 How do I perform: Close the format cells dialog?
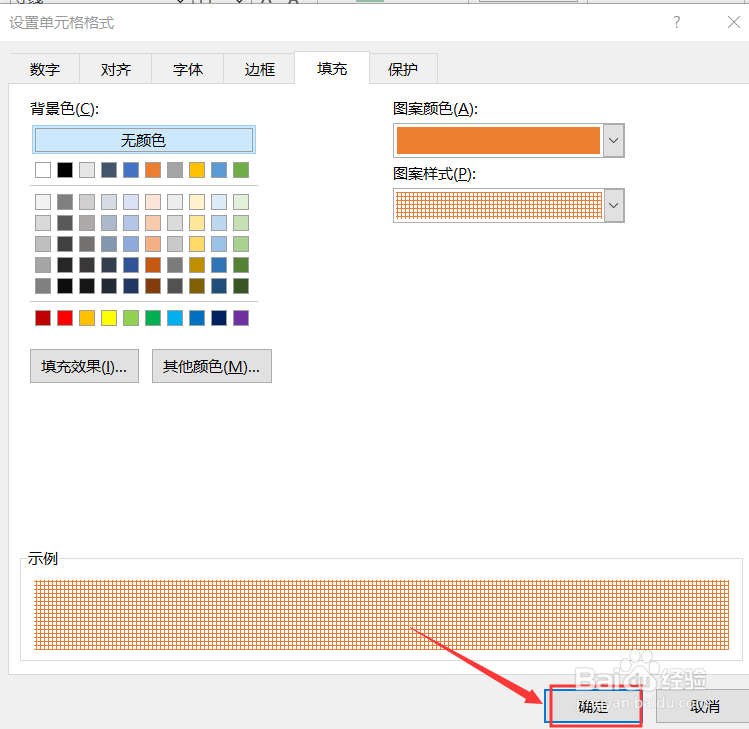734,22
